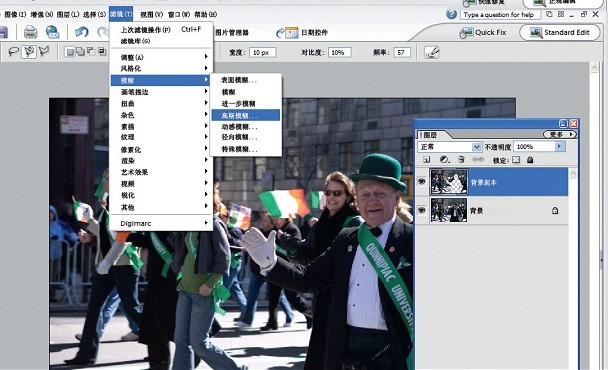Image resolution: width=608 pixels, height=370 pixels.
Task: Open the 更多 panel menu button
Action: (560, 134)
